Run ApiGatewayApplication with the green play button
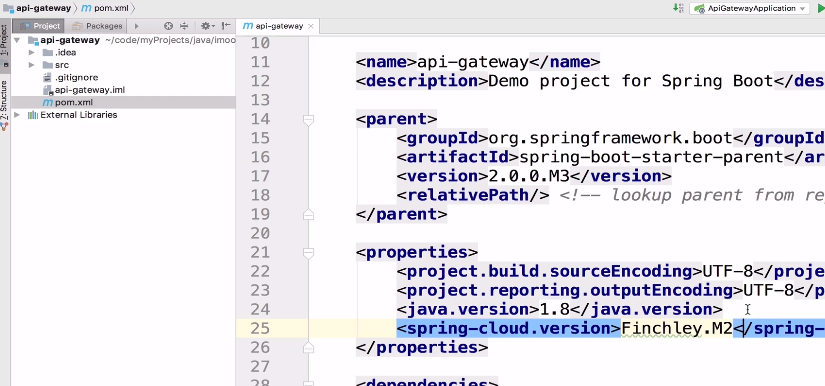The width and height of the screenshot is (825, 386). click(821, 8)
